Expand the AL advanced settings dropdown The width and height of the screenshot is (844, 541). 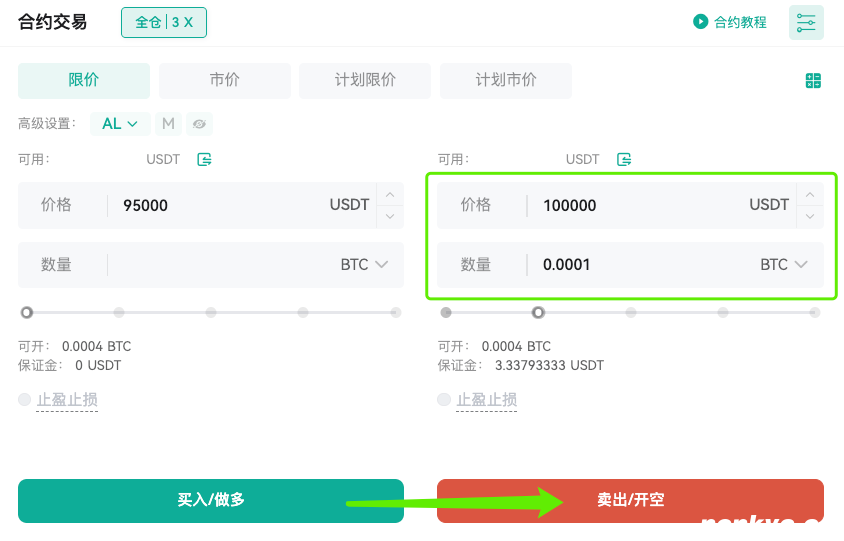(120, 124)
